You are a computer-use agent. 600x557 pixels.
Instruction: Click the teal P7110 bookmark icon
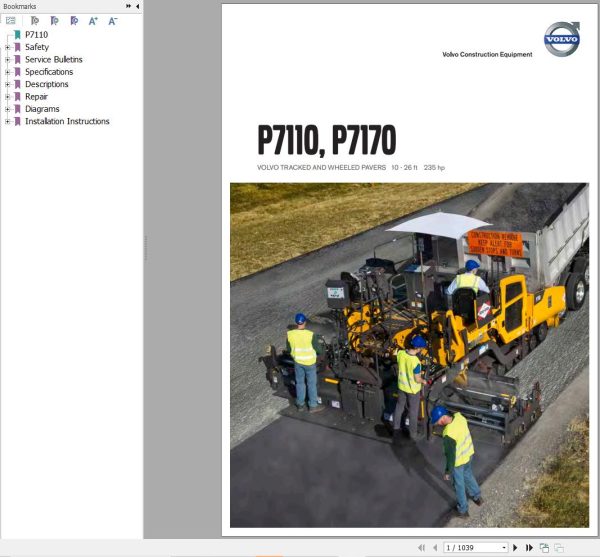coord(17,35)
